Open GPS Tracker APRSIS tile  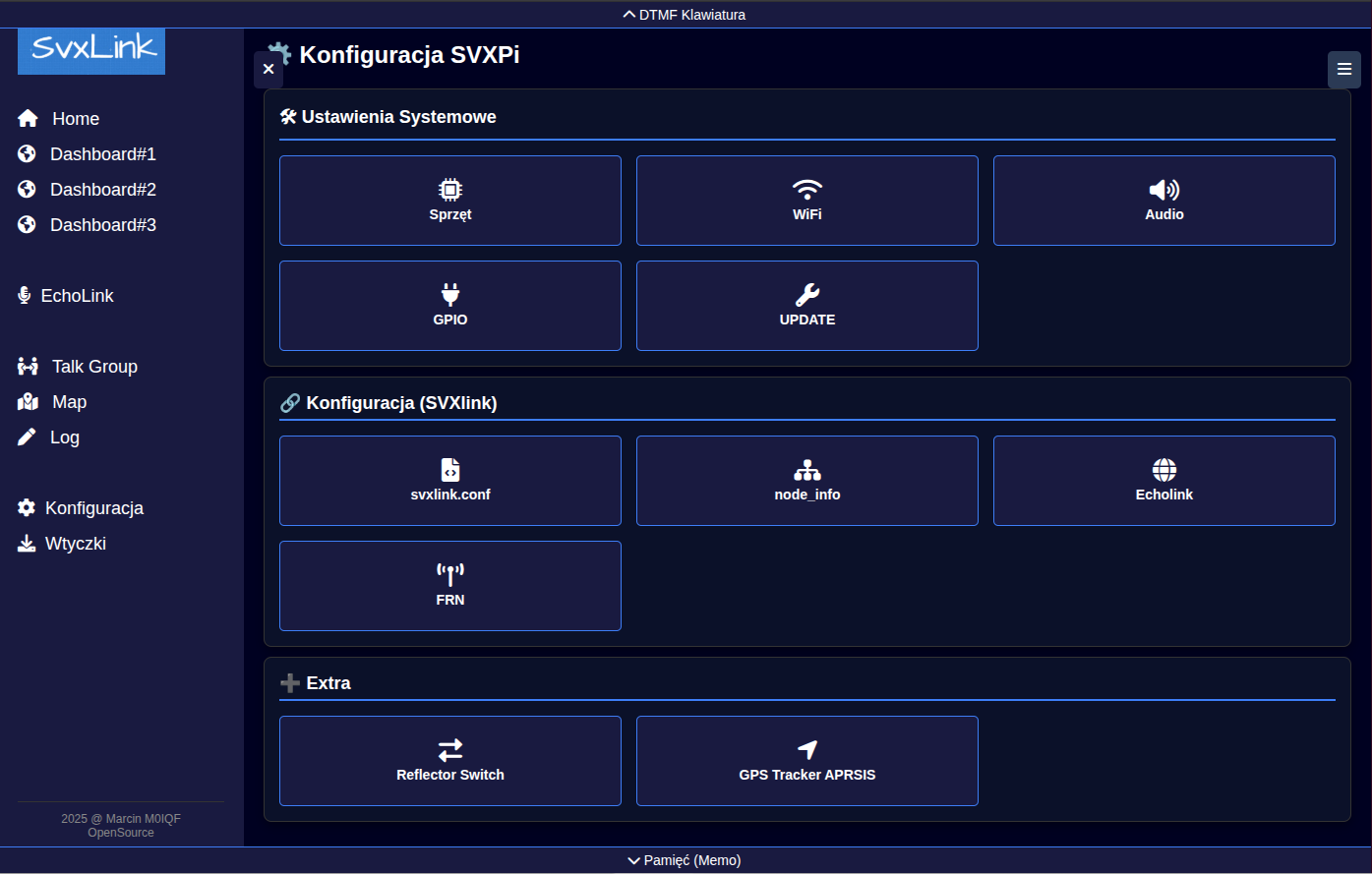coord(806,761)
